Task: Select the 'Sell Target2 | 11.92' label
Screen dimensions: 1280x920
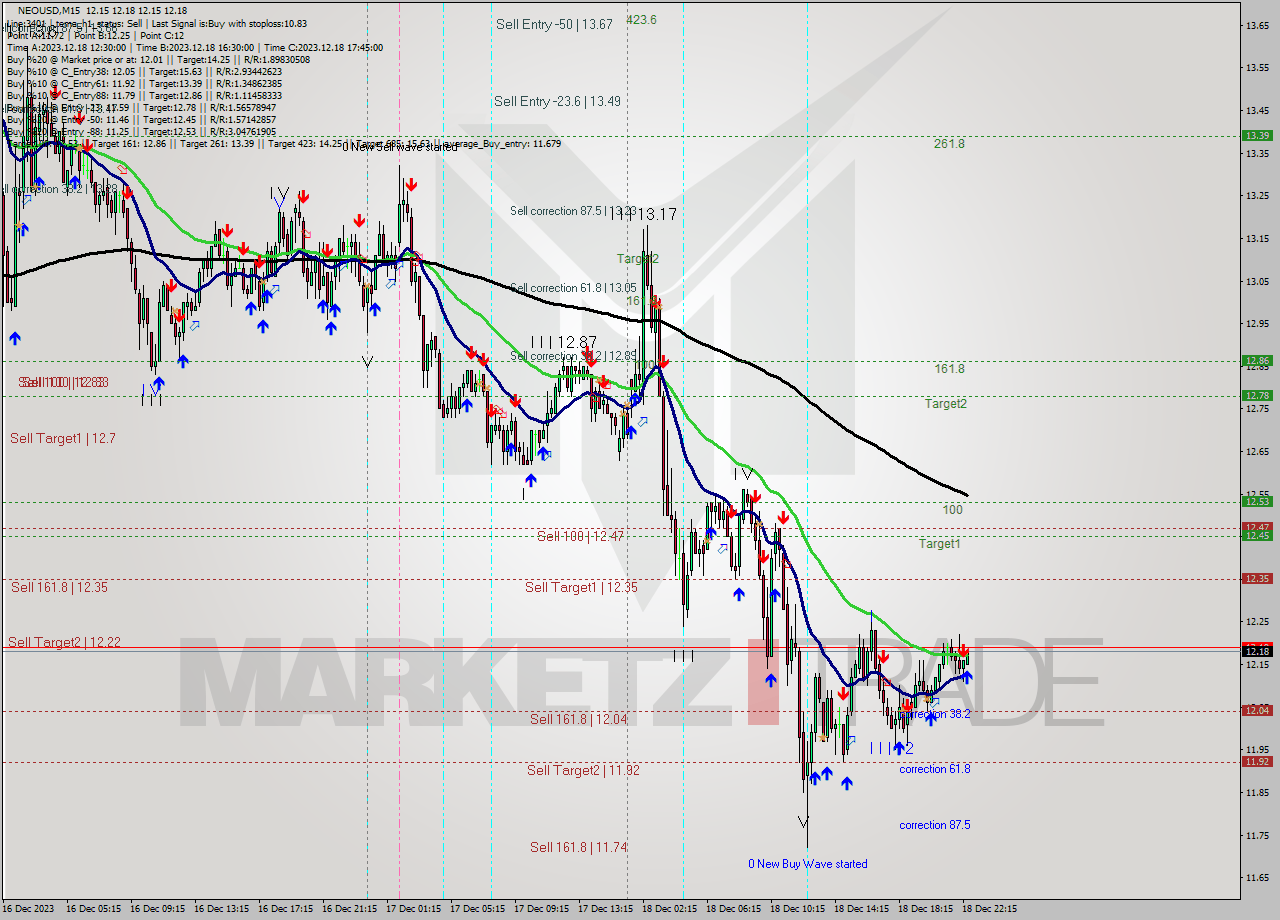Action: coord(583,770)
